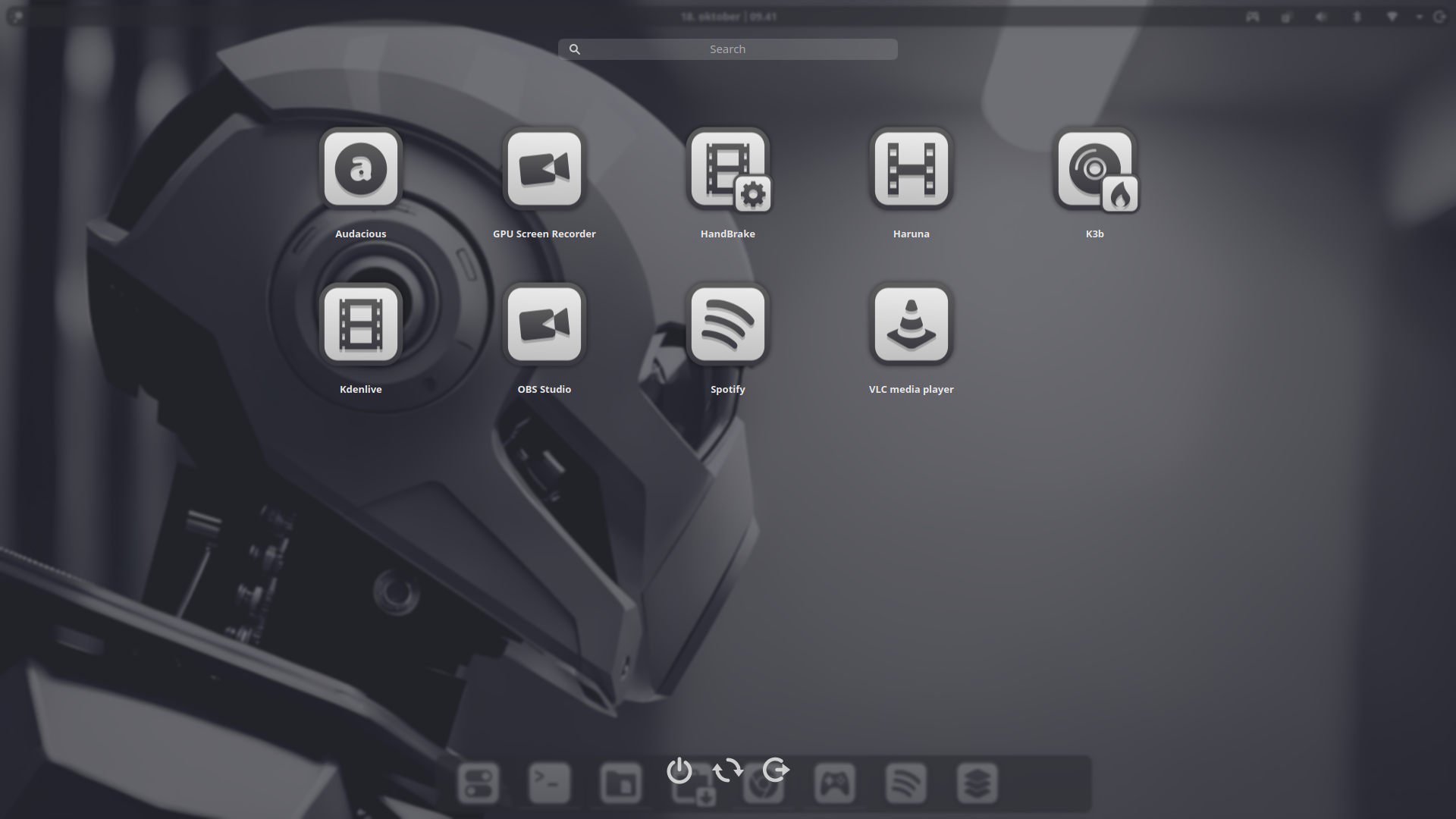Launch VLC media player
1456x819 pixels.
912,324
